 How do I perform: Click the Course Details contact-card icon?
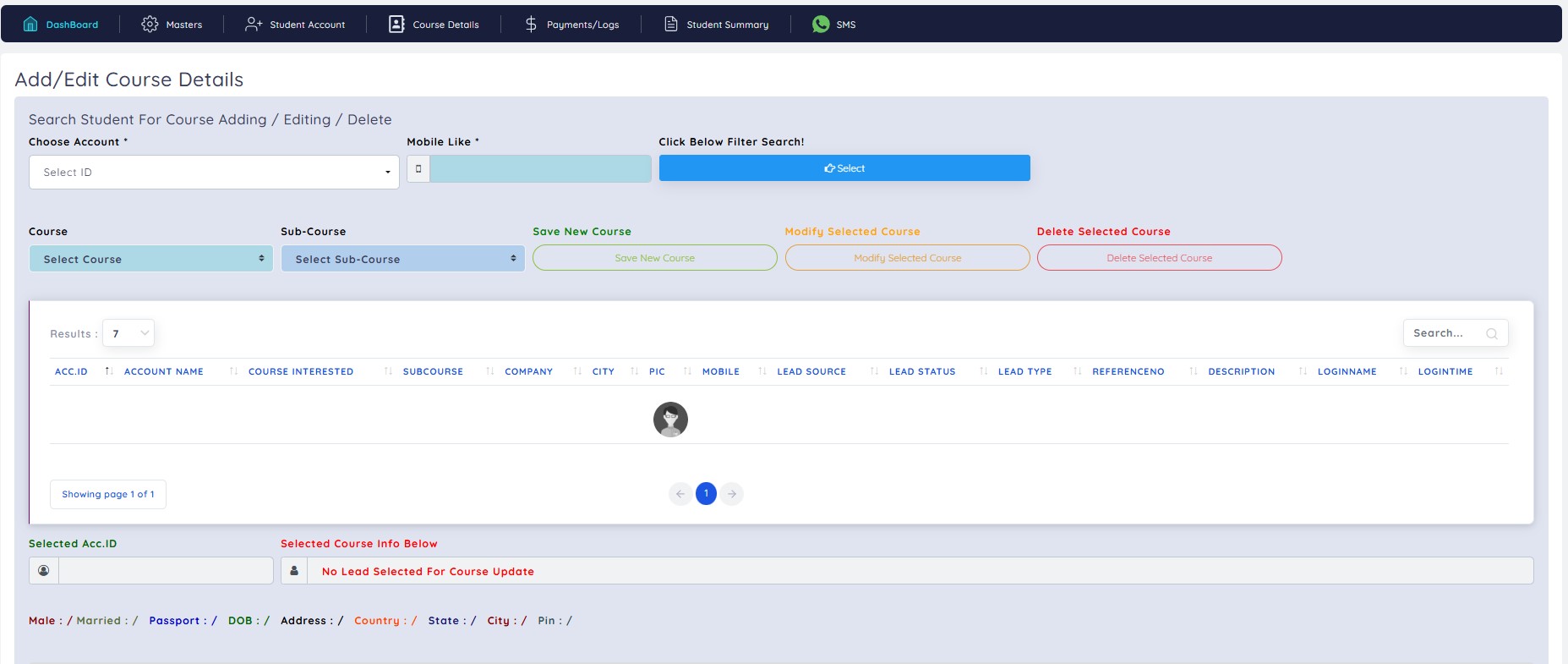(x=396, y=25)
